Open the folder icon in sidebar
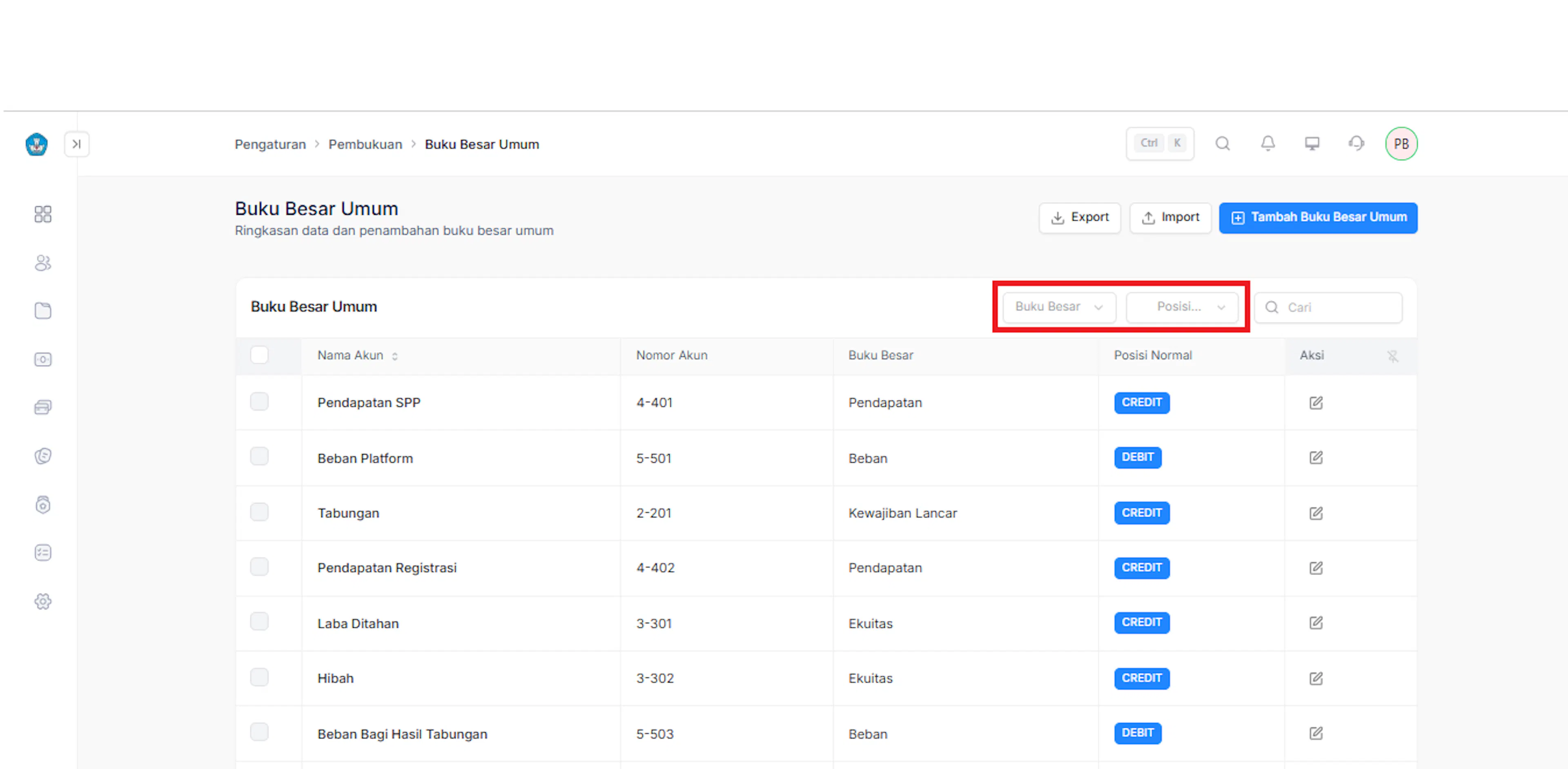The width and height of the screenshot is (1568, 769). (42, 310)
